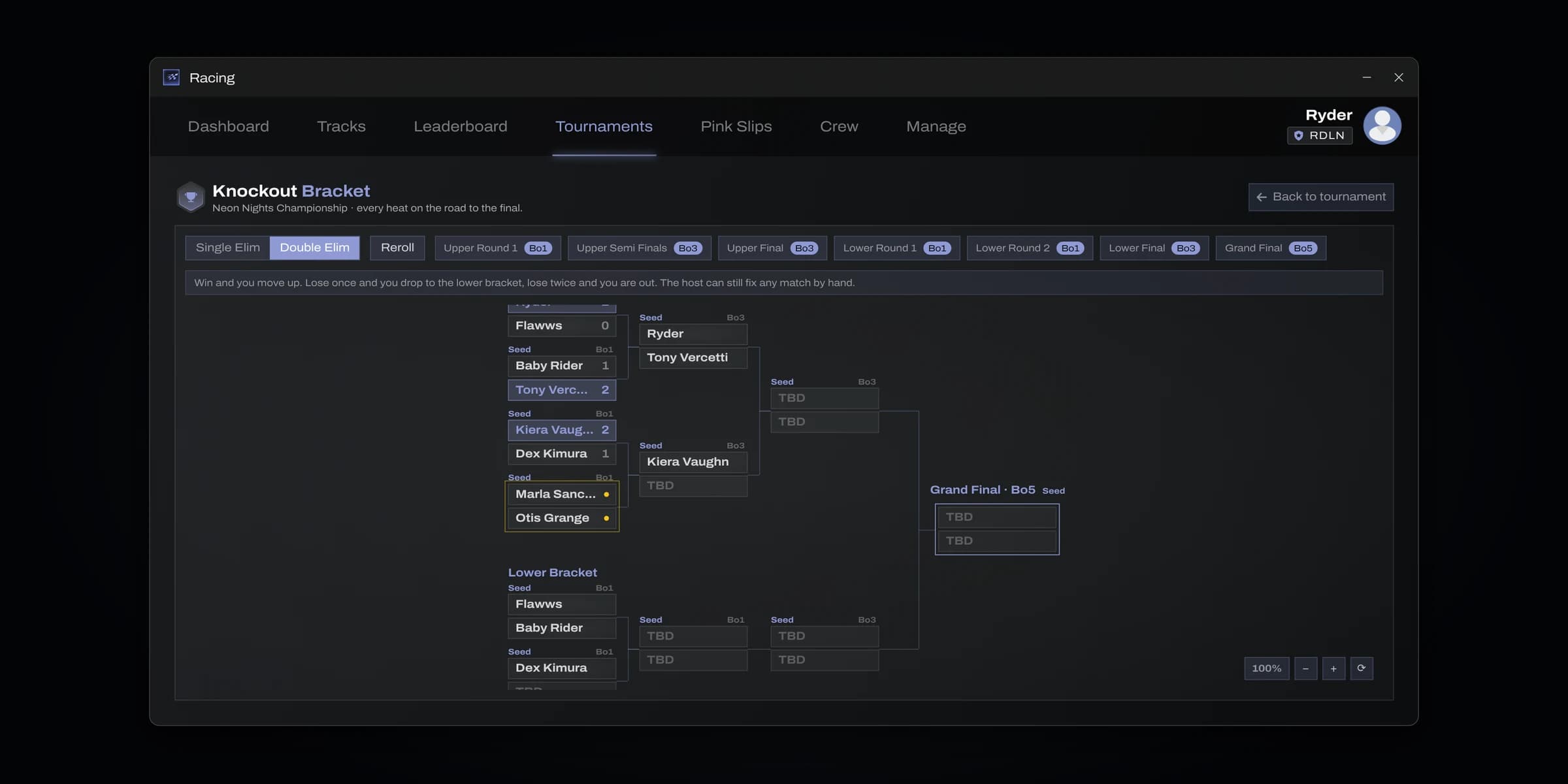The width and height of the screenshot is (1568, 784).
Task: Click the Racing app logo icon
Action: pos(171,77)
